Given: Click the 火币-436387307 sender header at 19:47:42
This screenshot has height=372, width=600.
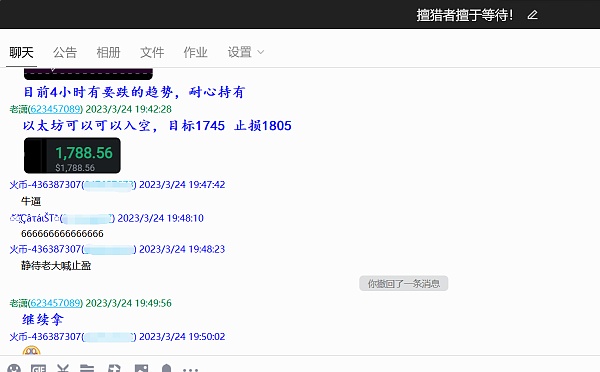Looking at the screenshot, I should [x=117, y=185].
